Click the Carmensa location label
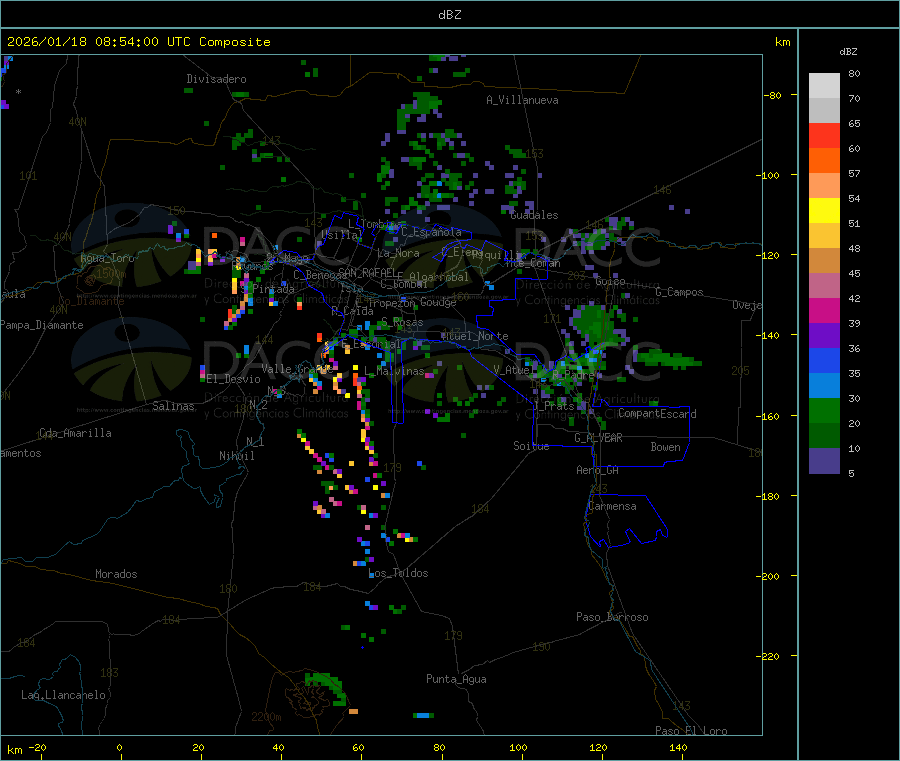Image resolution: width=900 pixels, height=761 pixels. 612,506
